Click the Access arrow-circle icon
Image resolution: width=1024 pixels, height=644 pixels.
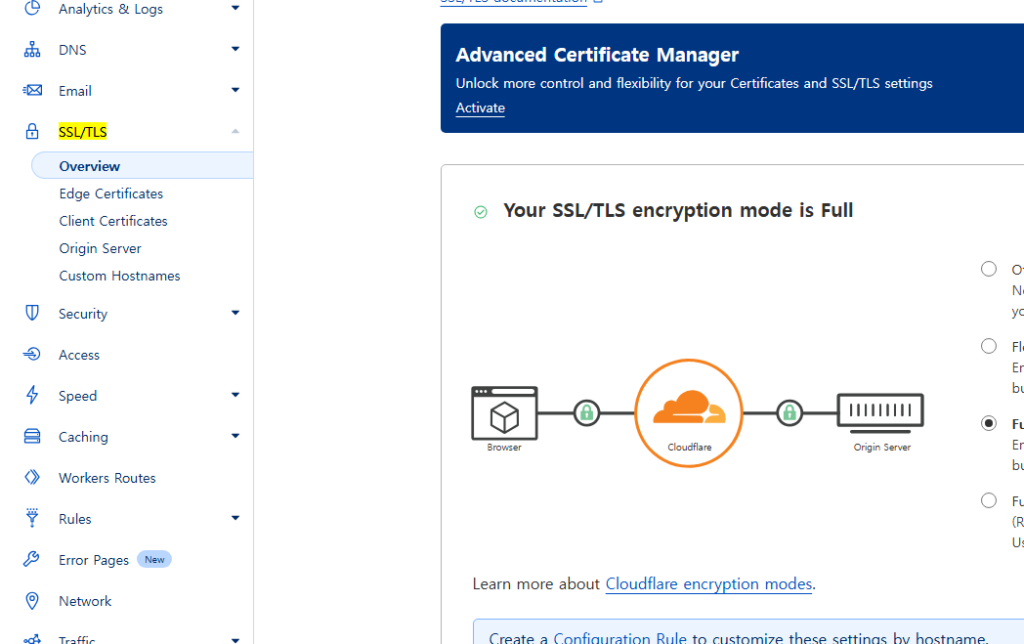32,354
